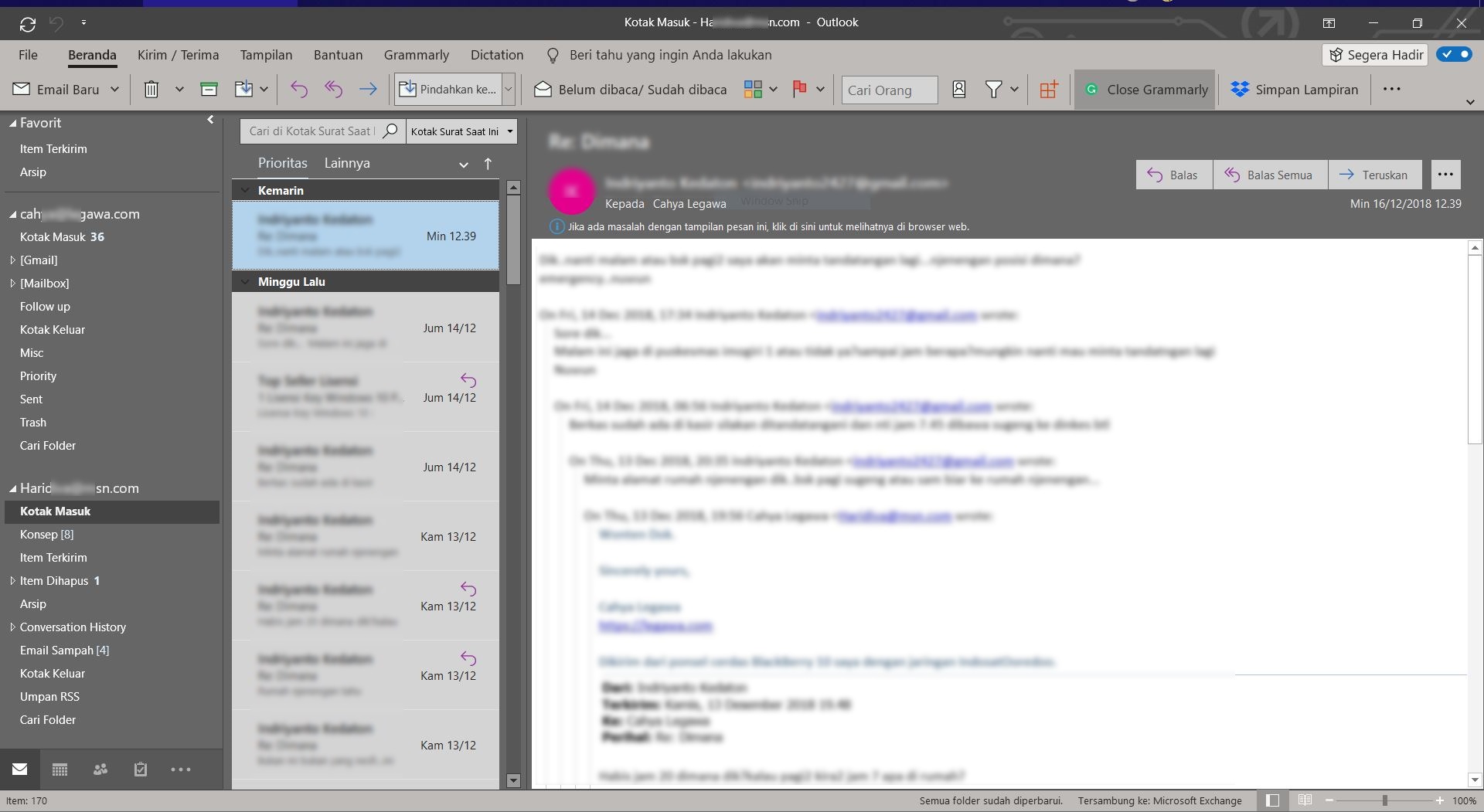This screenshot has width=1484, height=812.
Task: Switch to Calendar view in navigation bar
Action: click(x=60, y=770)
